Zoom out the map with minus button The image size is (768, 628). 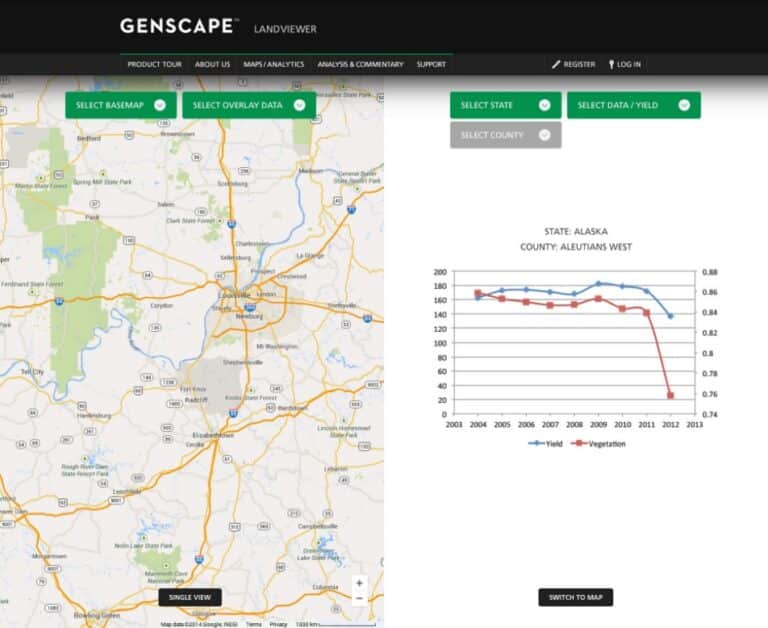point(360,598)
